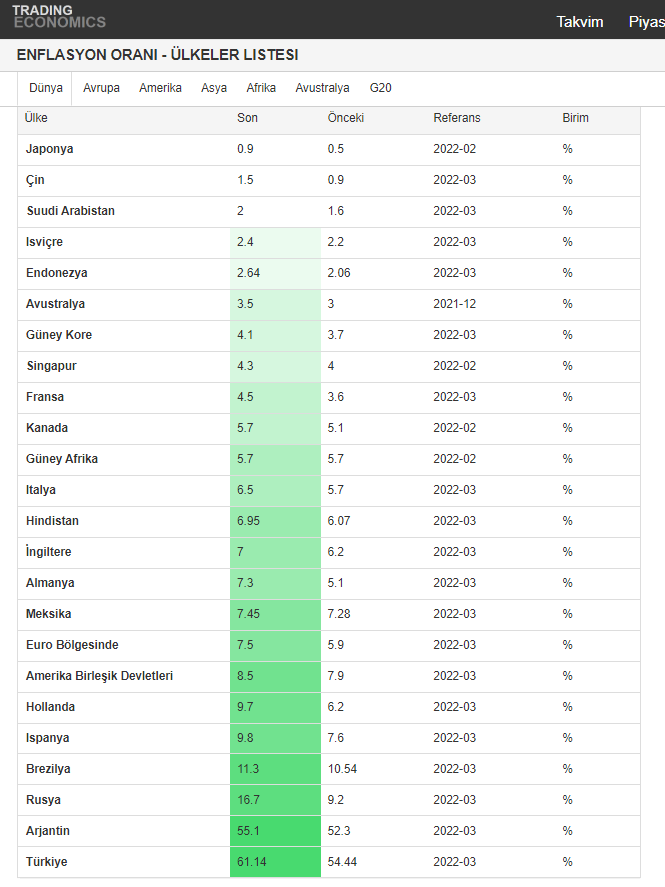The height and width of the screenshot is (887, 665).
Task: Open the Suudi Arabistan link
Action: [x=70, y=211]
